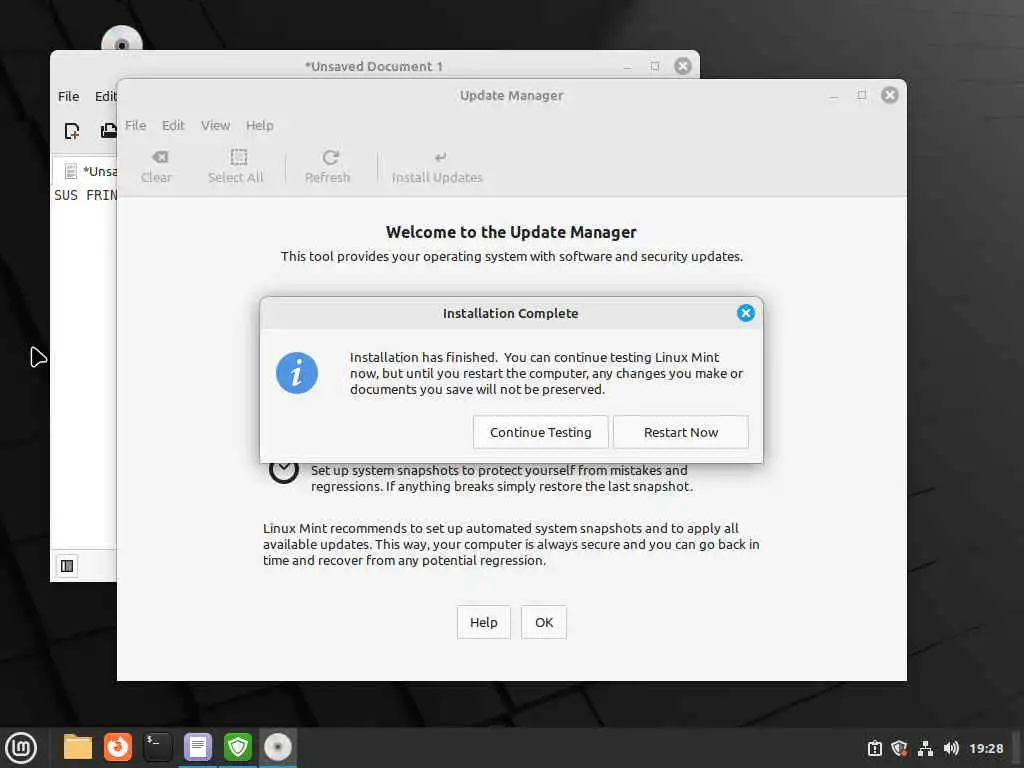Click the blue info icon in the dialog
1024x768 pixels.
[x=296, y=374]
